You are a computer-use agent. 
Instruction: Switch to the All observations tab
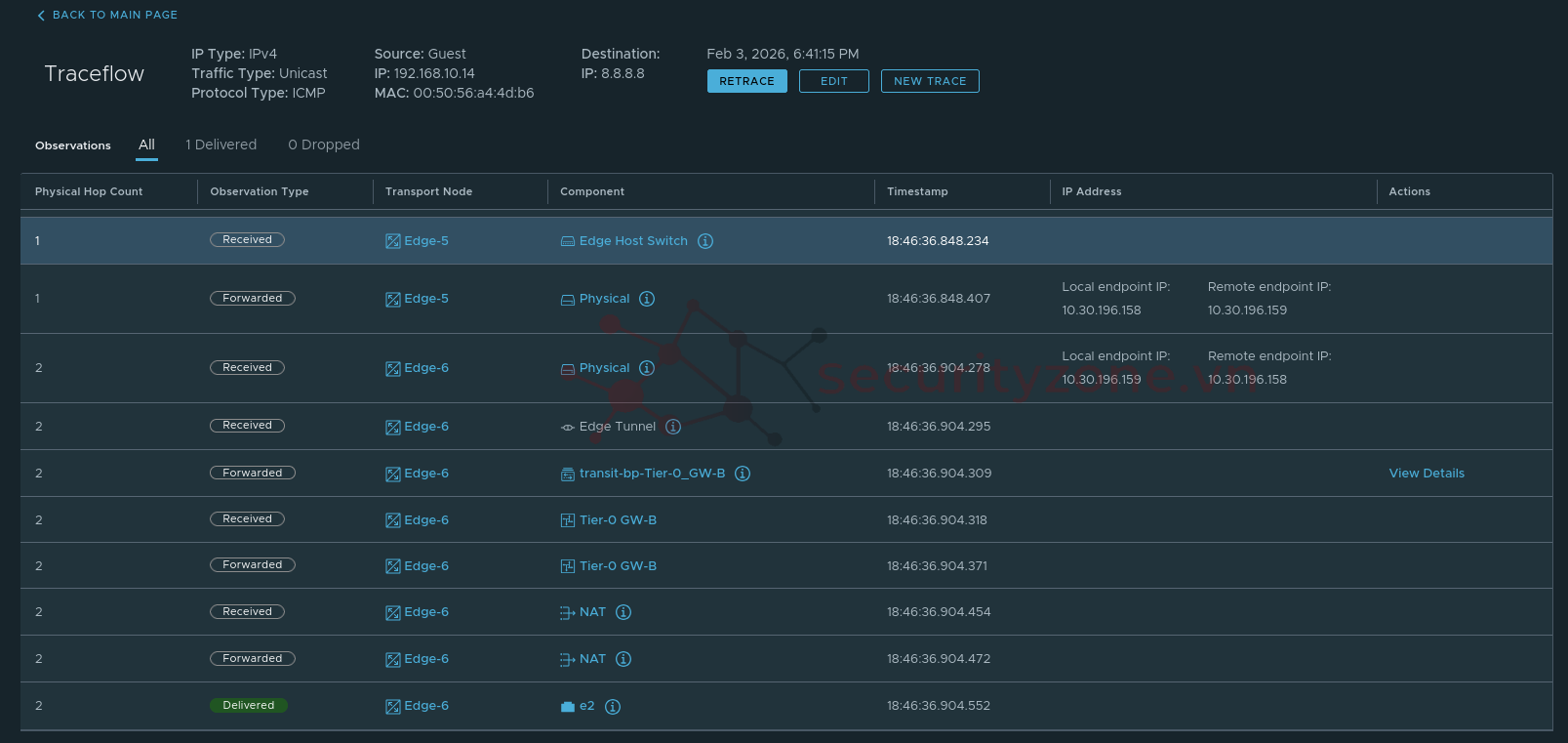pos(146,144)
